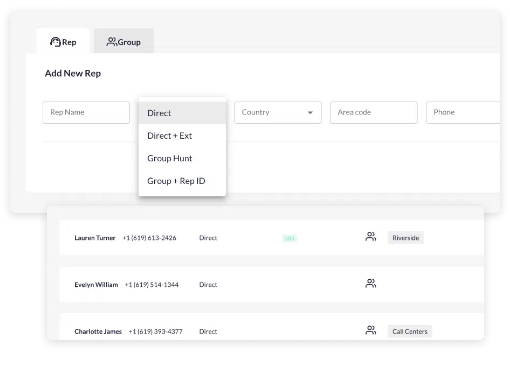Focus the Rep Name input field
This screenshot has width=510, height=382.
click(86, 113)
